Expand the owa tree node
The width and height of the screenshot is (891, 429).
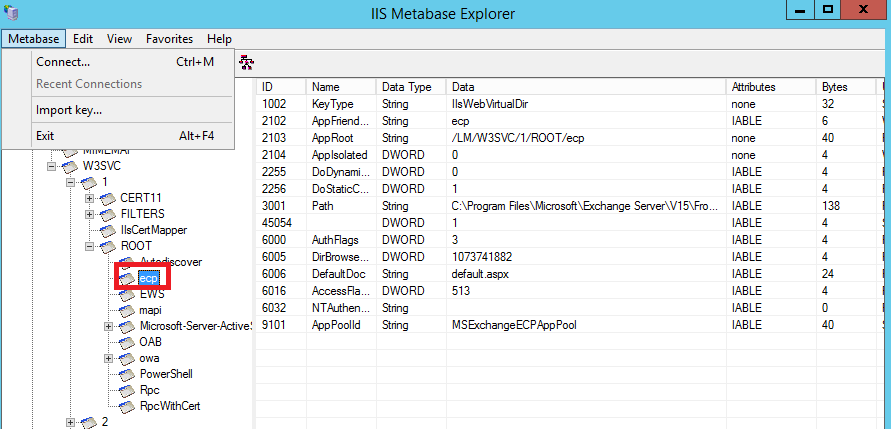[109, 358]
